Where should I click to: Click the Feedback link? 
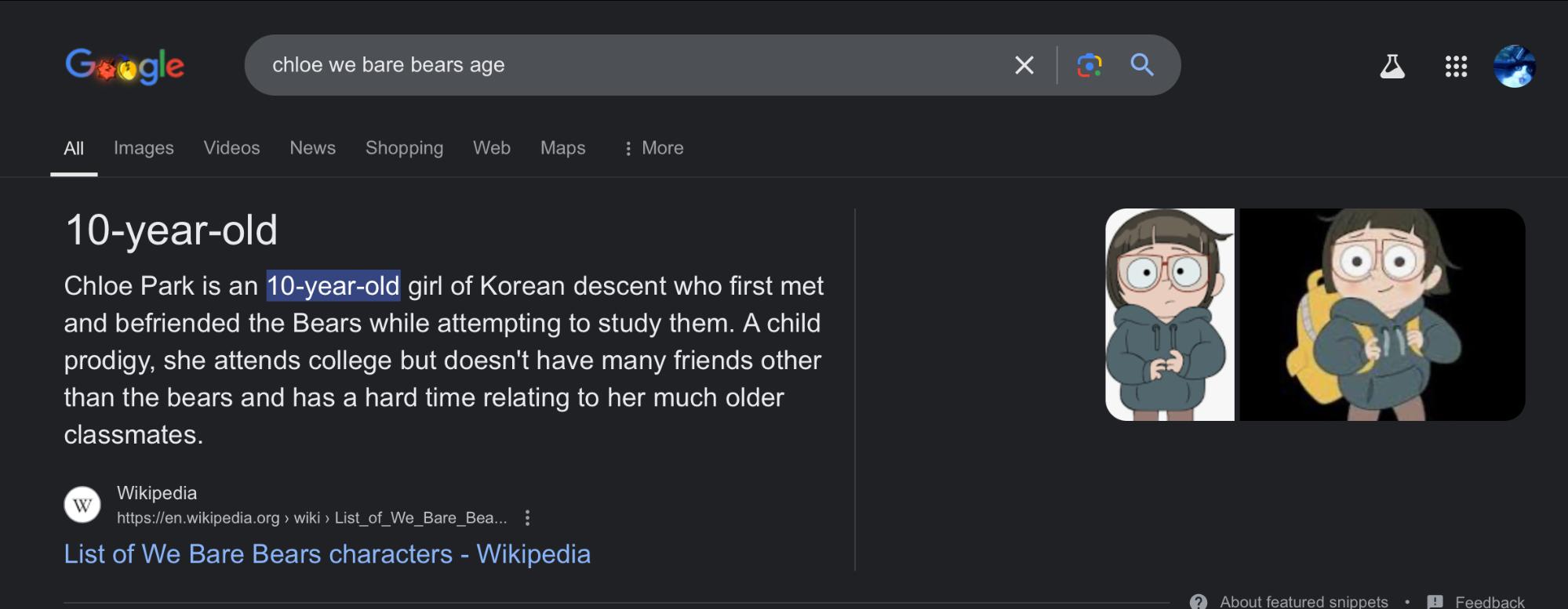(1489, 601)
